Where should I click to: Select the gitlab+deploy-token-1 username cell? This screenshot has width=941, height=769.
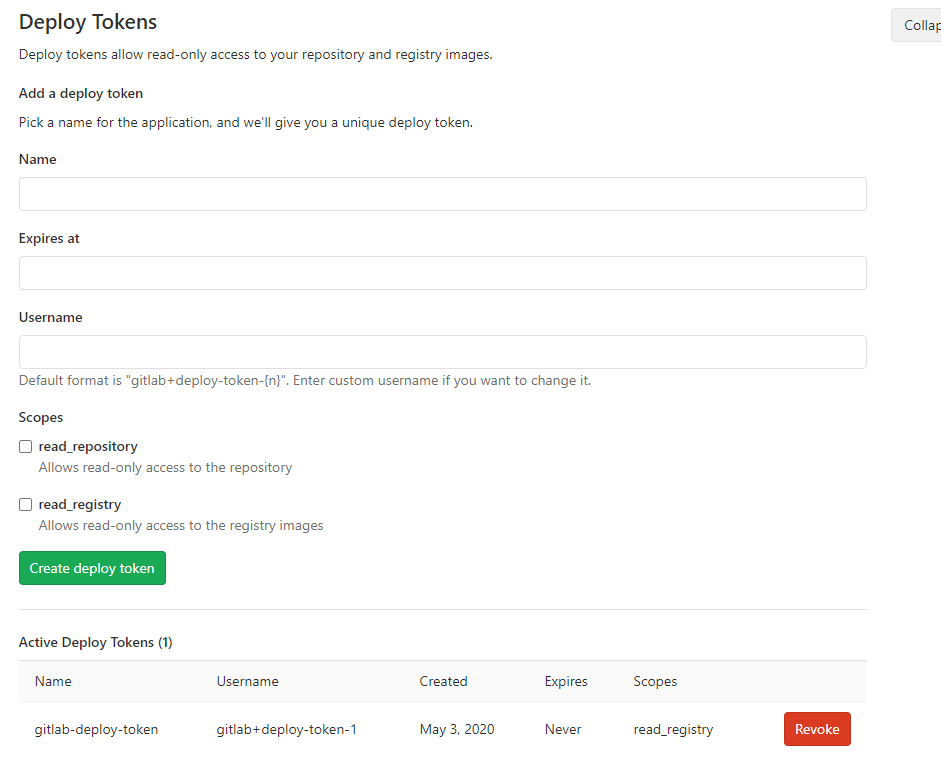(286, 729)
